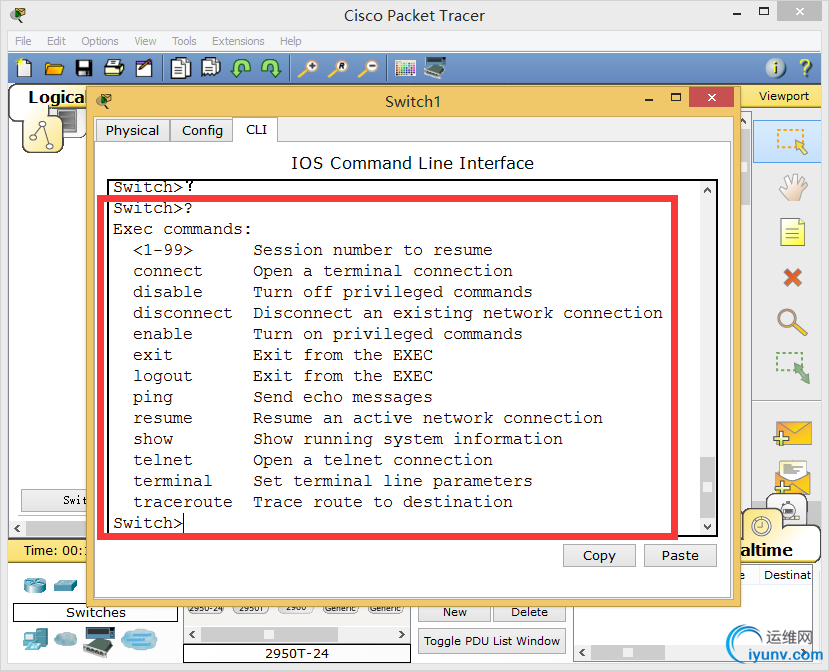Open the File menu
The width and height of the screenshot is (829, 671).
(x=23, y=41)
